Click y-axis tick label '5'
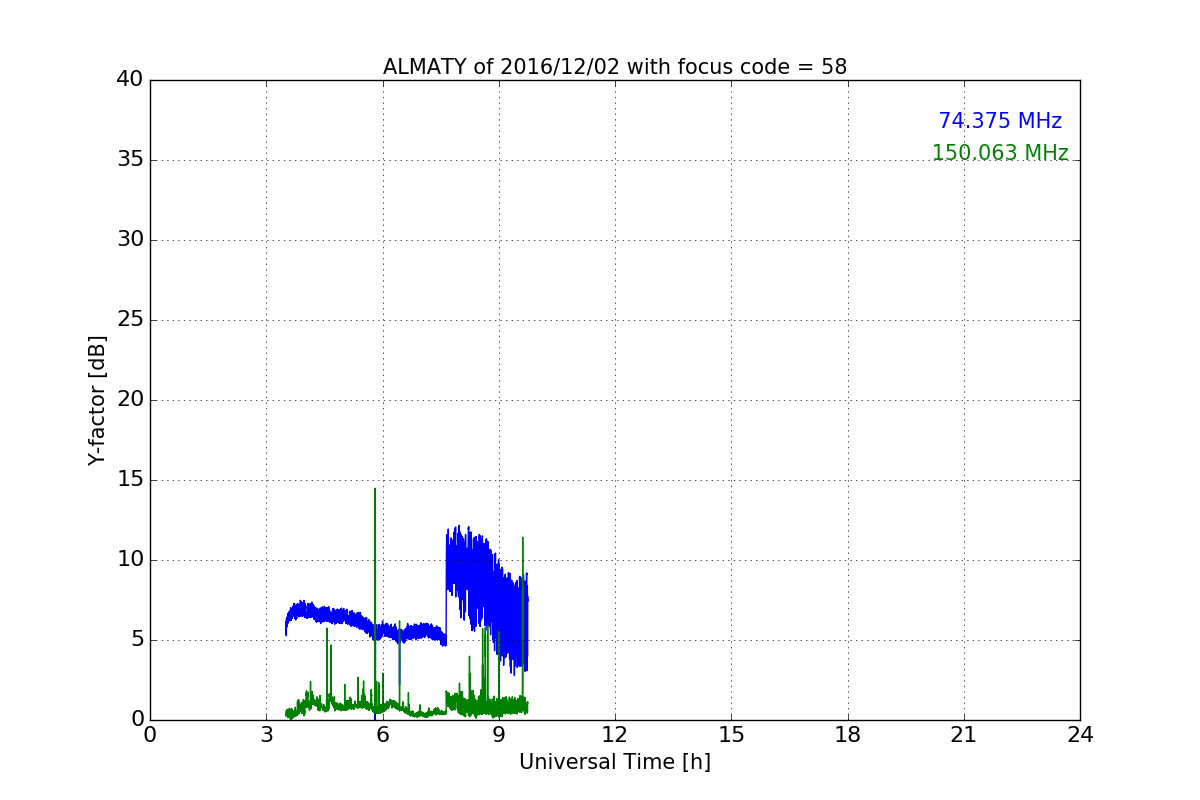Screen dimensions: 1200x800 click(x=136, y=640)
